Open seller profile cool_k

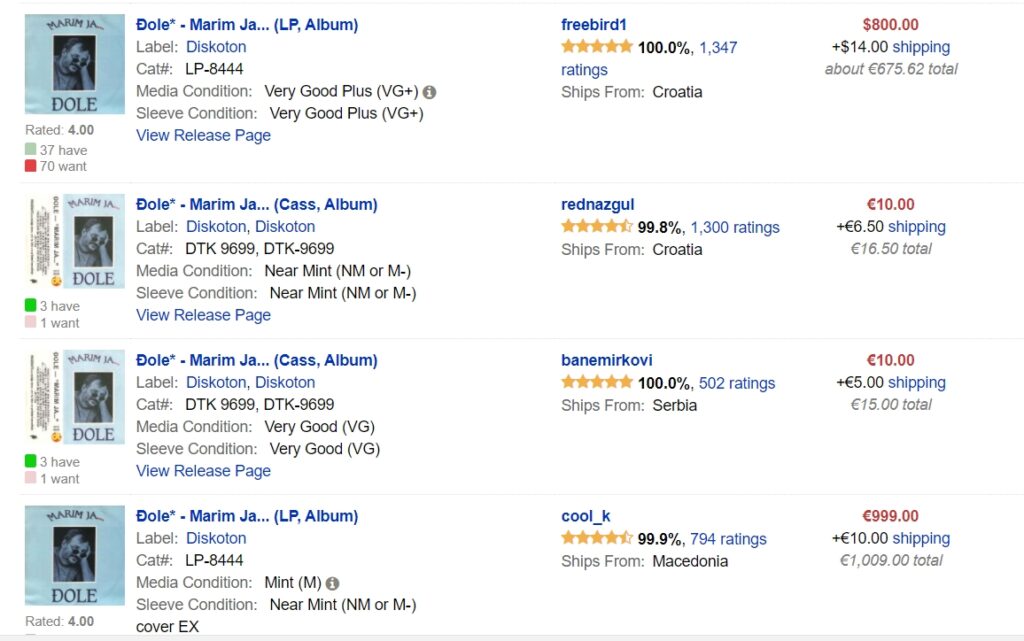pyautogui.click(x=586, y=516)
